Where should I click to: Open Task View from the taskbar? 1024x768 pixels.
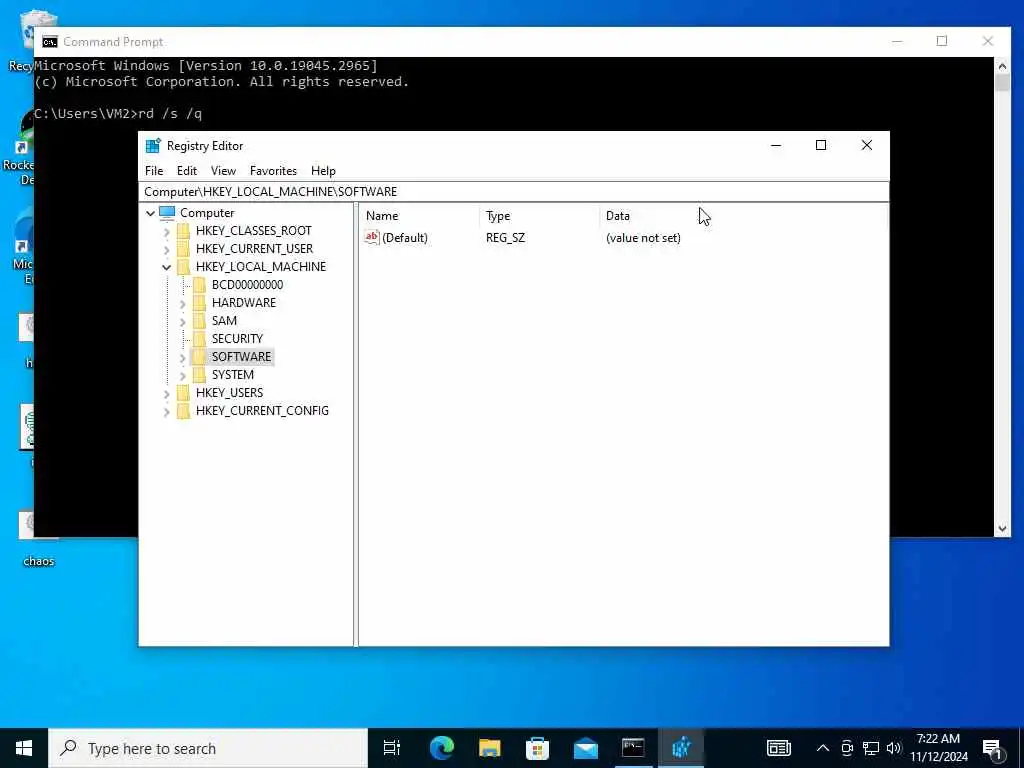point(392,748)
